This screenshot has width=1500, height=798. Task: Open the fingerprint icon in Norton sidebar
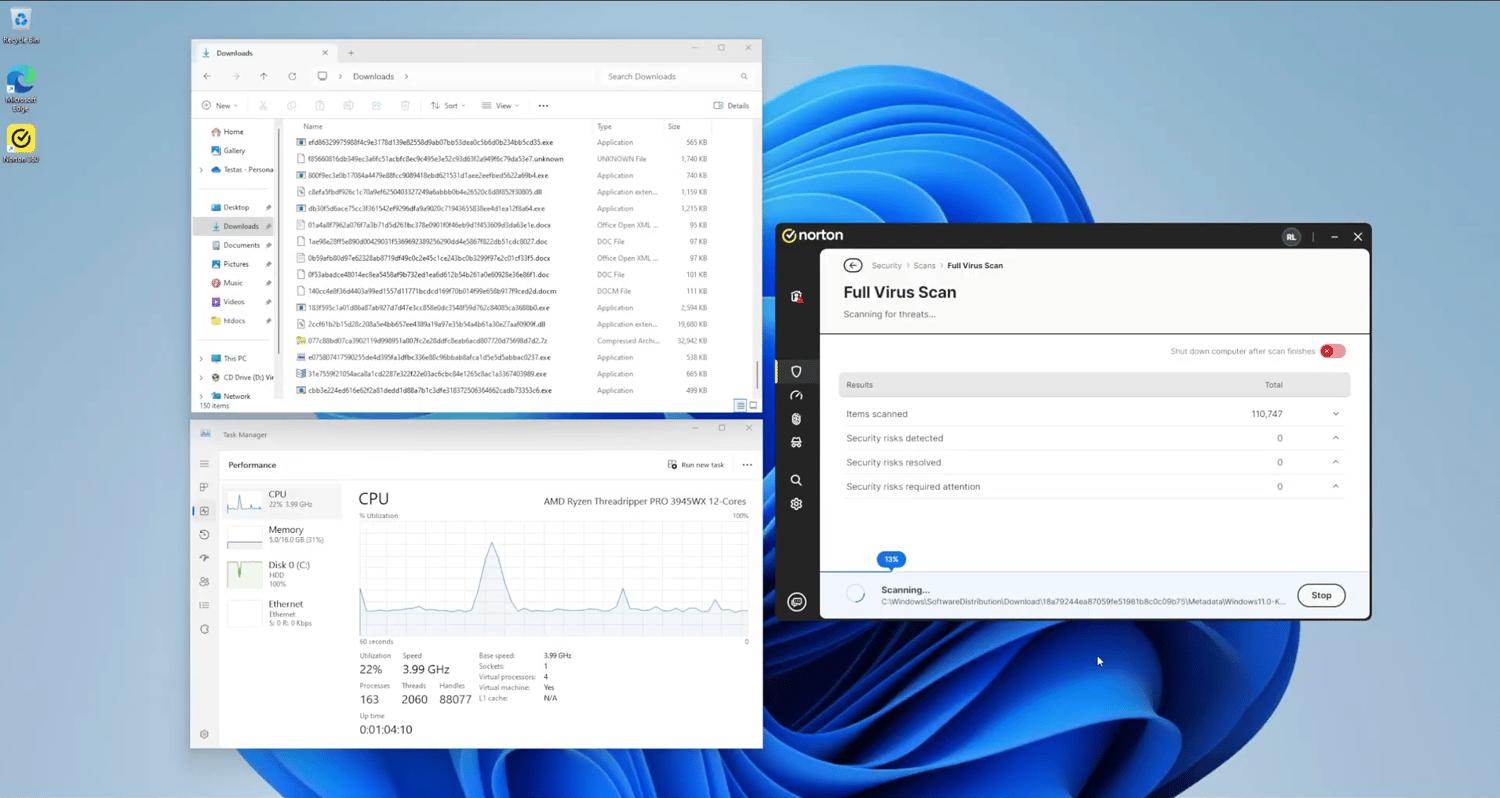point(796,419)
